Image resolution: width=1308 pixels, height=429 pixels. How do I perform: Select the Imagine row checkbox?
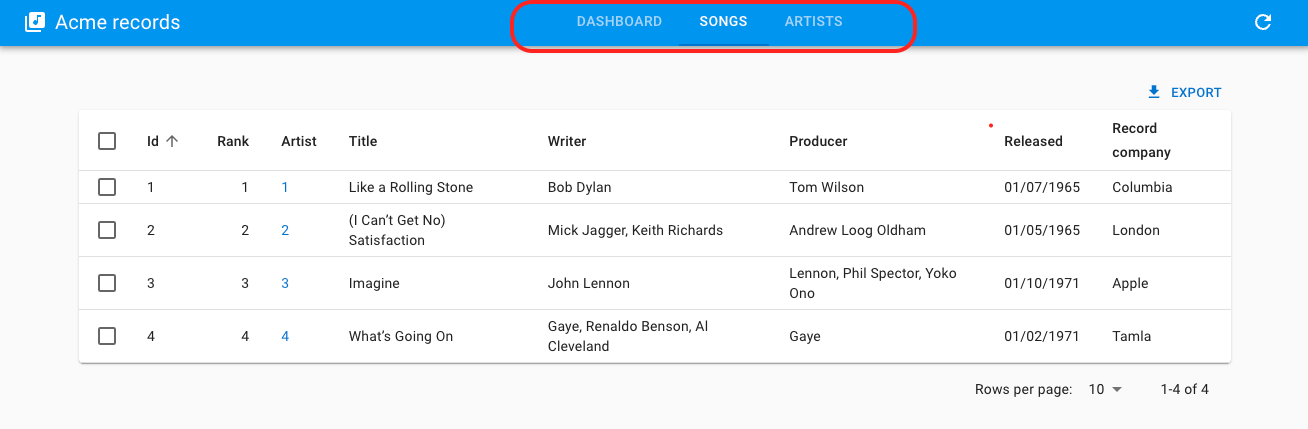[107, 283]
